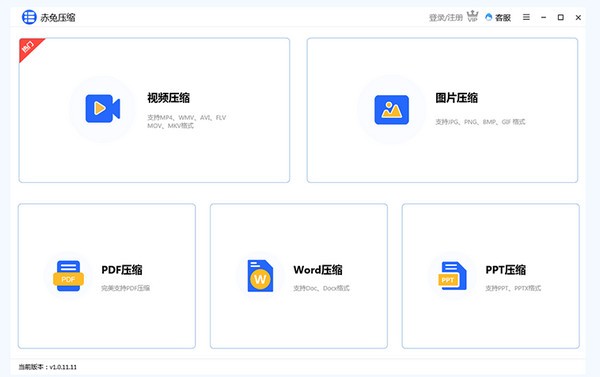The width and height of the screenshot is (600, 377).
Task: Click the red 热门 hot corner badge
Action: (x=29, y=48)
